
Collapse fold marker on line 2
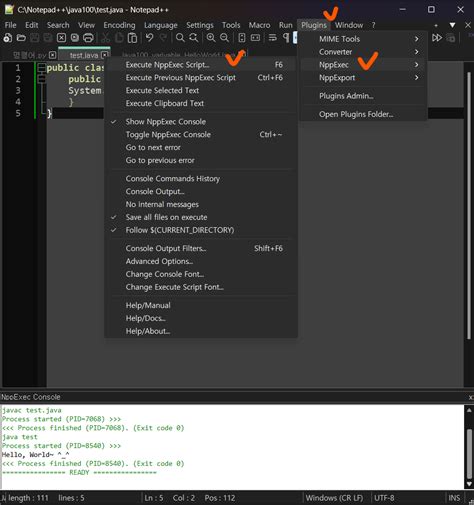(42, 79)
